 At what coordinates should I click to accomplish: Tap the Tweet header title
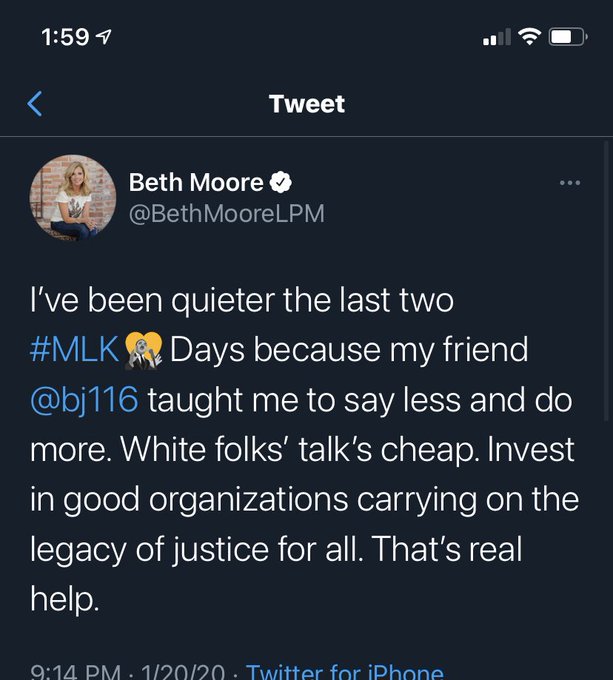pyautogui.click(x=306, y=103)
